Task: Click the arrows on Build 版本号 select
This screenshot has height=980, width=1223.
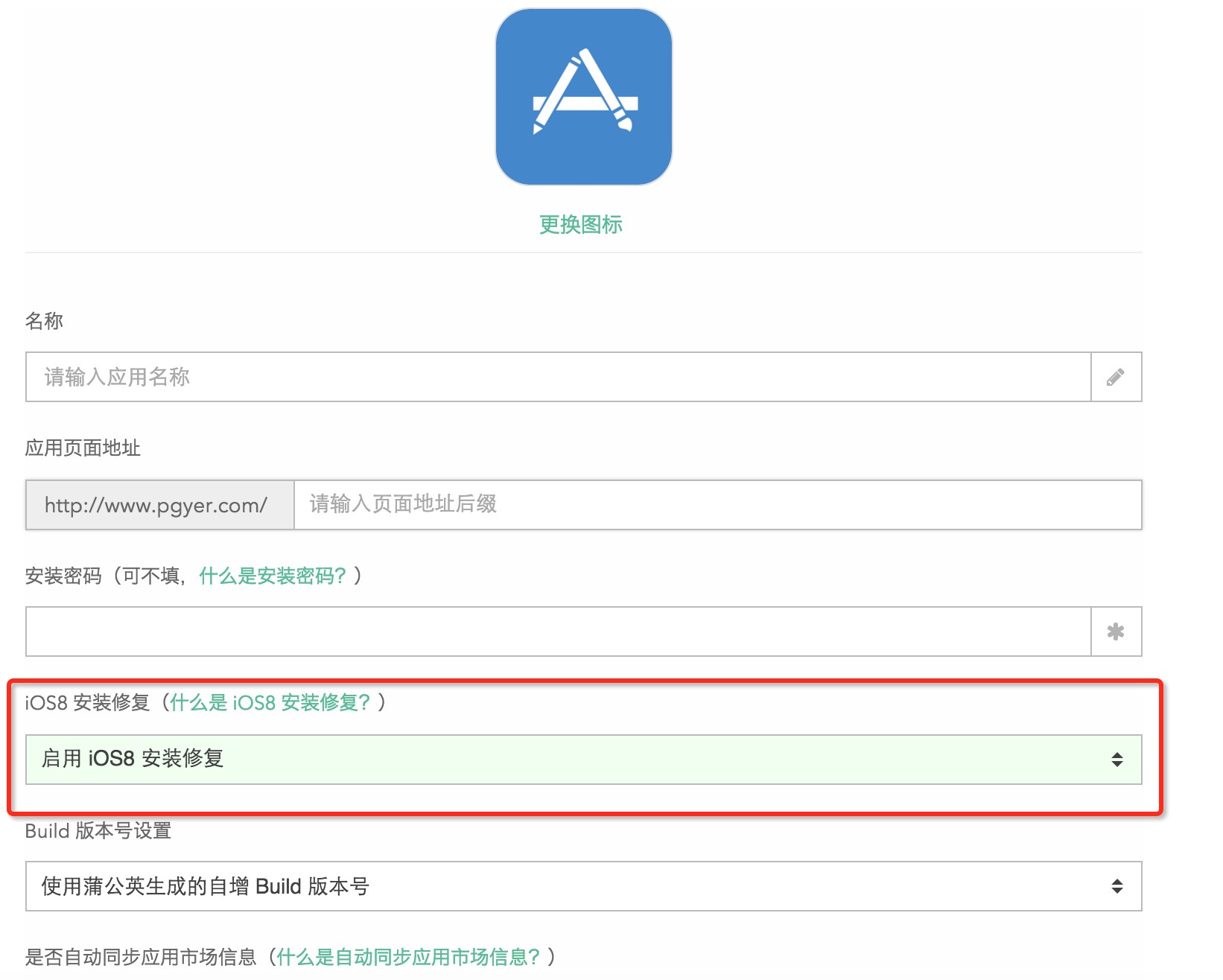Action: click(x=1116, y=886)
